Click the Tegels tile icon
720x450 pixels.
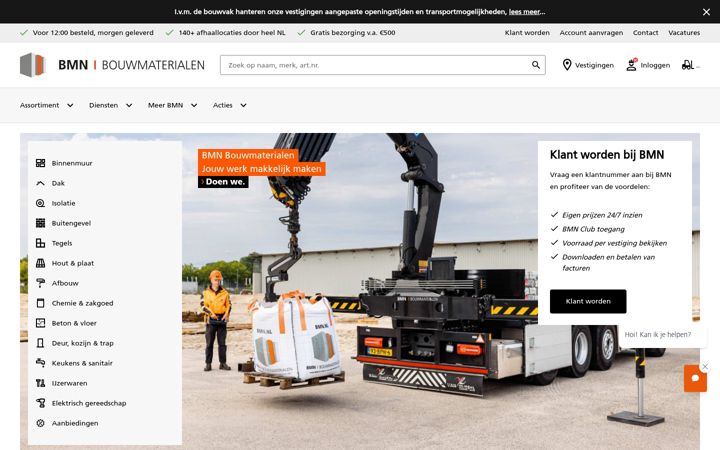(40, 243)
